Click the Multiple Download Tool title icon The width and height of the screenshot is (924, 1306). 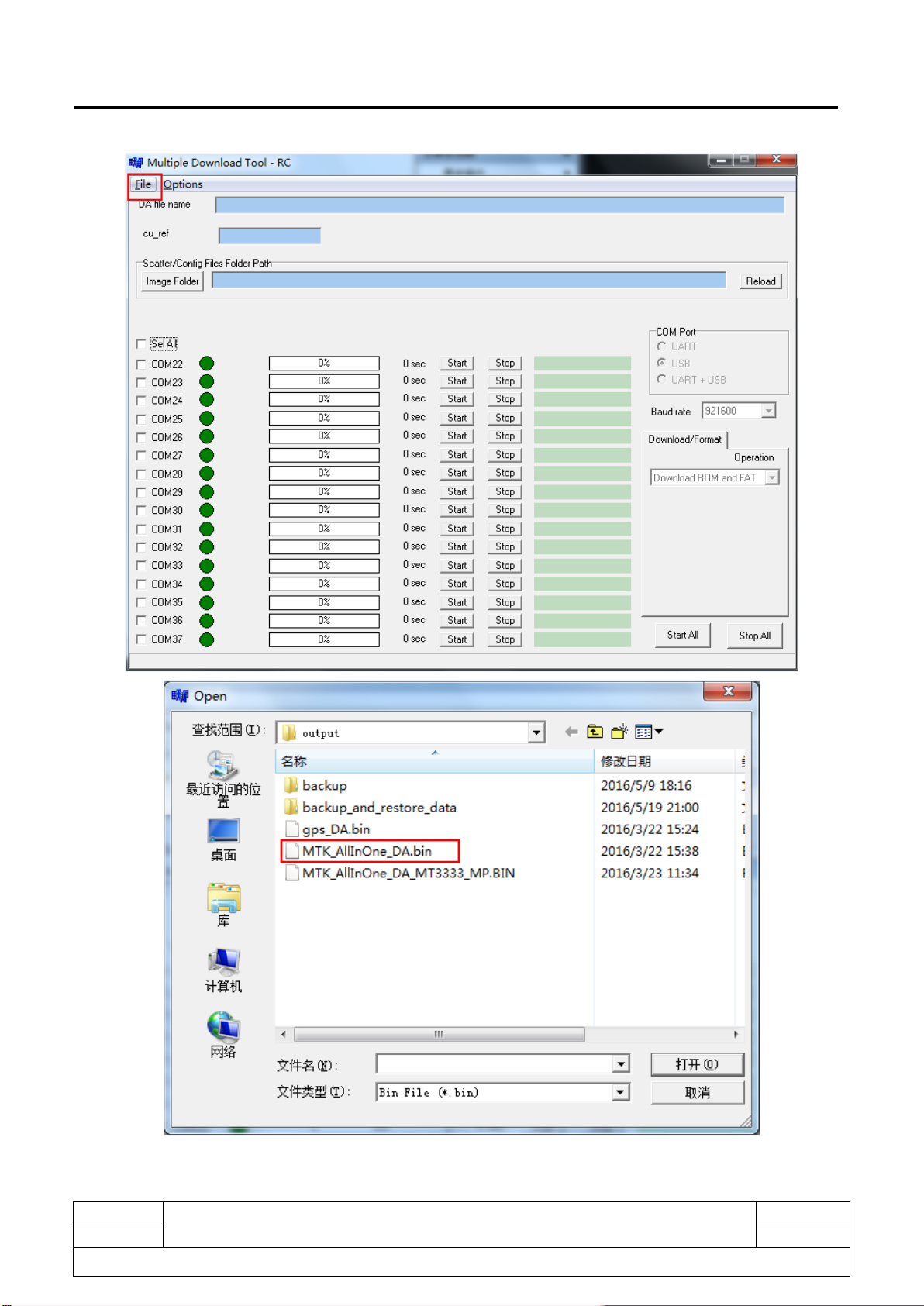(136, 162)
